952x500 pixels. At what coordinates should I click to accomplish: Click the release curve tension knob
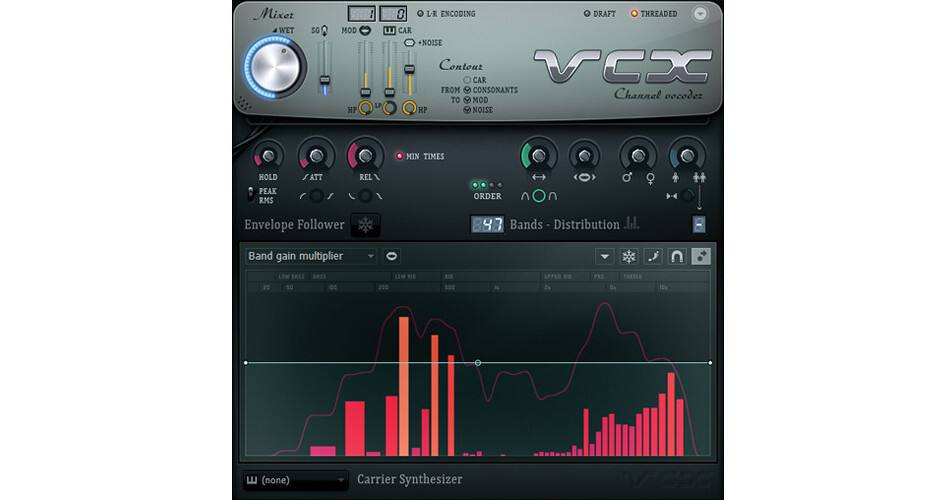click(x=365, y=196)
